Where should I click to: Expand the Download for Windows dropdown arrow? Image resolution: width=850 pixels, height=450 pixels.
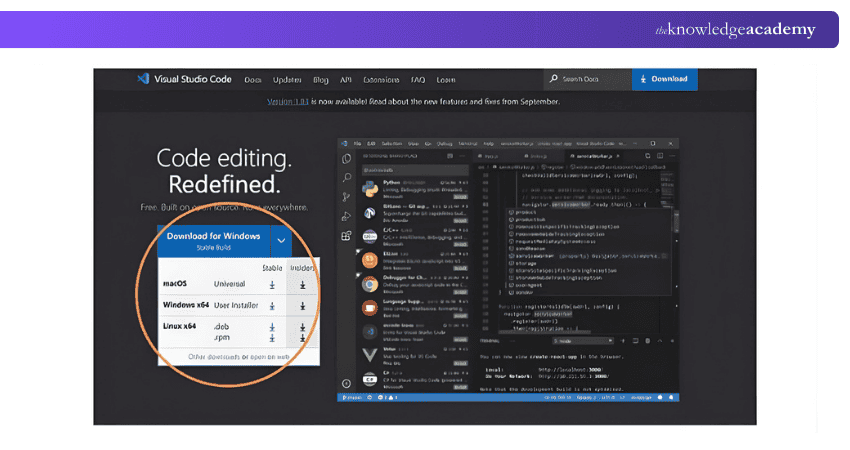coord(281,241)
